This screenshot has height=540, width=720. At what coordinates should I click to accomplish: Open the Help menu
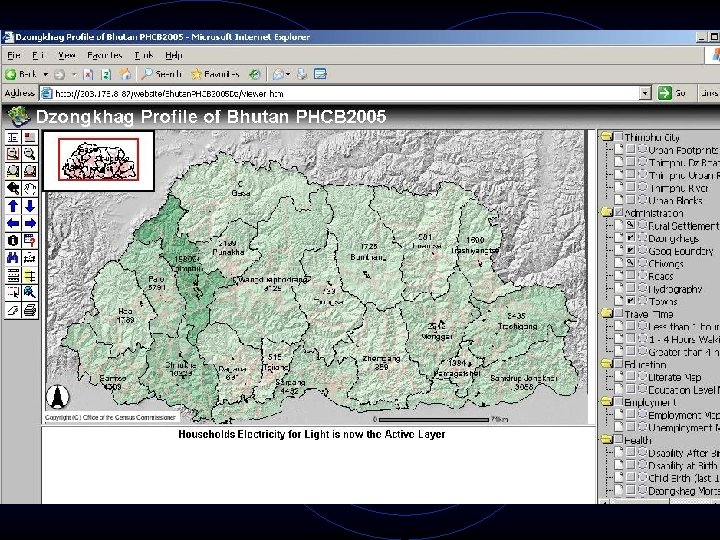coord(174,55)
